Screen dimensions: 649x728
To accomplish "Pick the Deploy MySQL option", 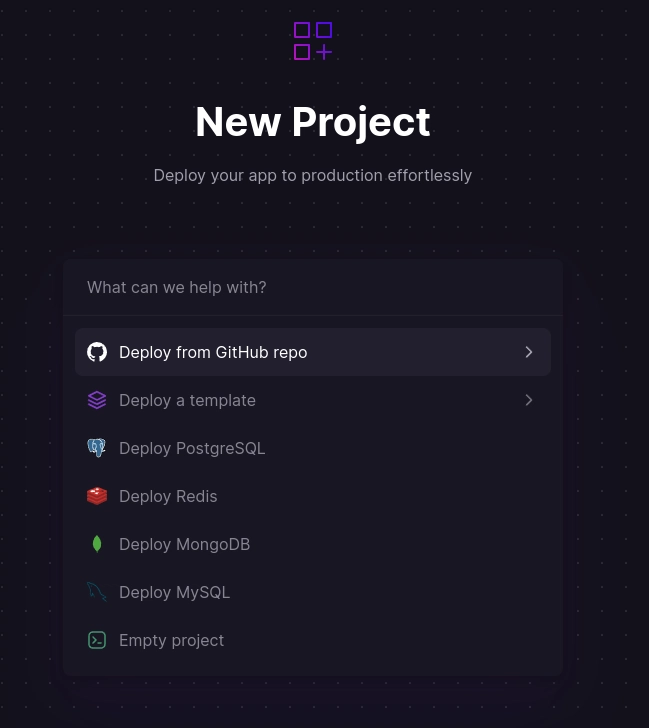I will (313, 592).
